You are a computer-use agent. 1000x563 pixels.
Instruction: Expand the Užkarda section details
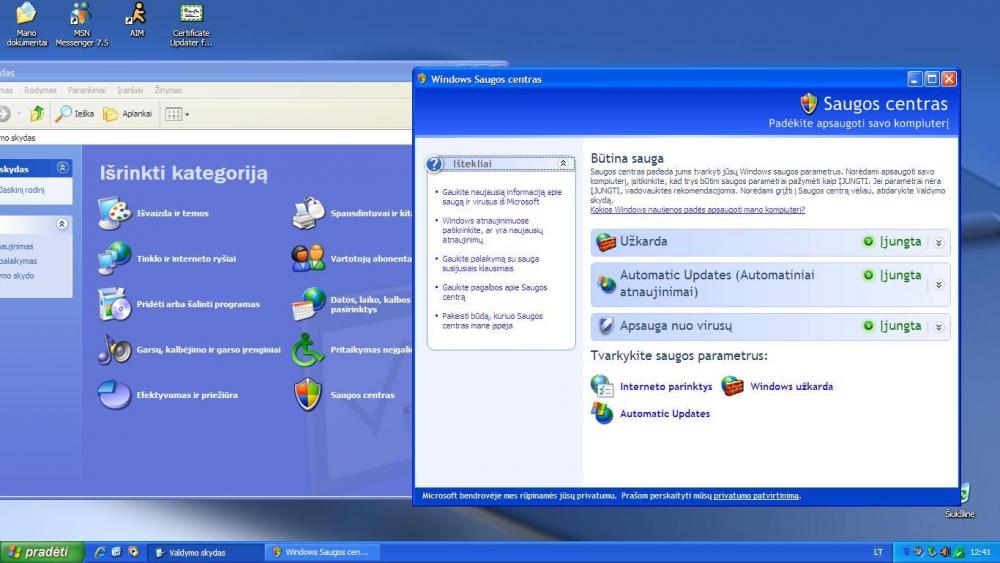pos(939,242)
